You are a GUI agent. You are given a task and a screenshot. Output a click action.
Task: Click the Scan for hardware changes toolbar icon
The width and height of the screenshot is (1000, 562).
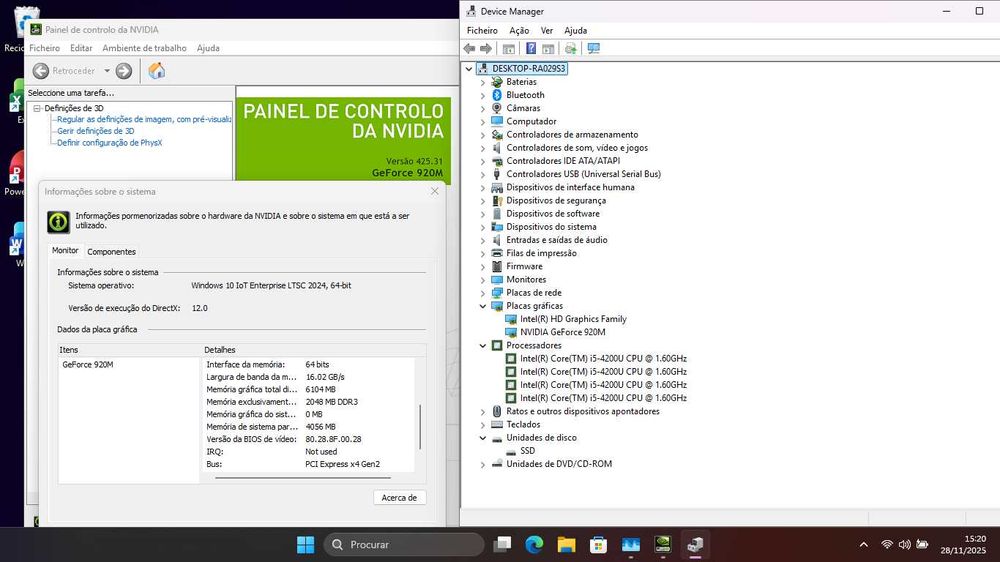pos(571,48)
